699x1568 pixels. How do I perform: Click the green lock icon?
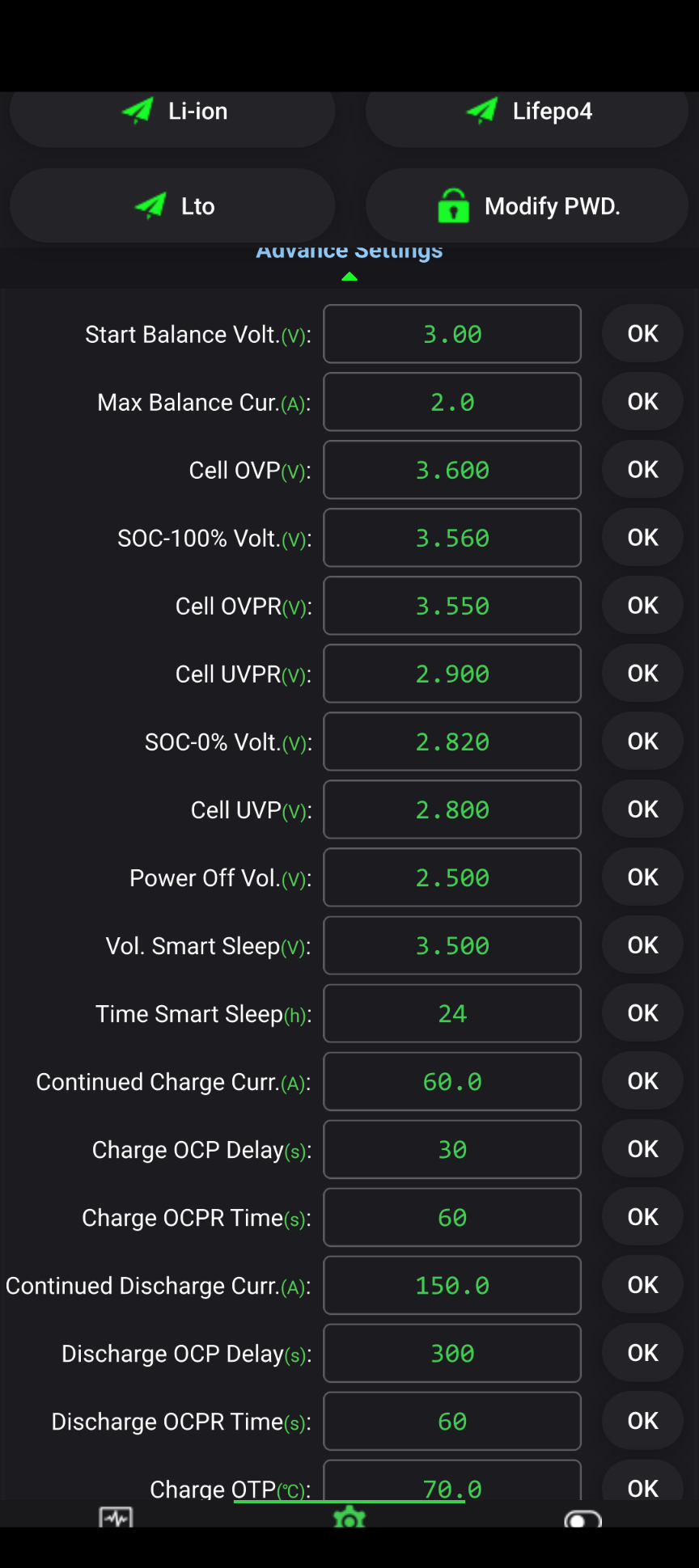[x=453, y=206]
